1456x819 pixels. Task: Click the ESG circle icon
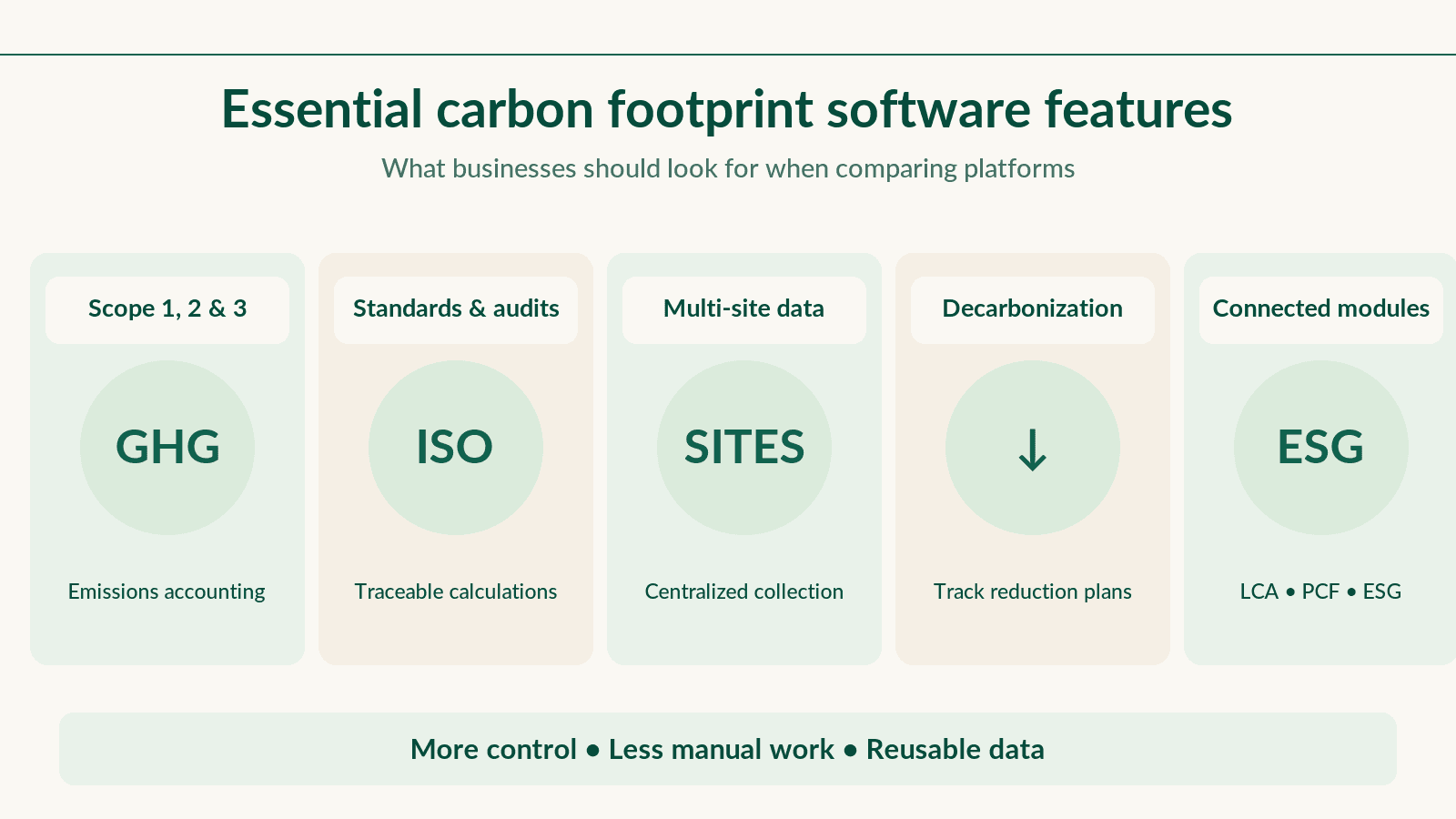pos(1321,447)
